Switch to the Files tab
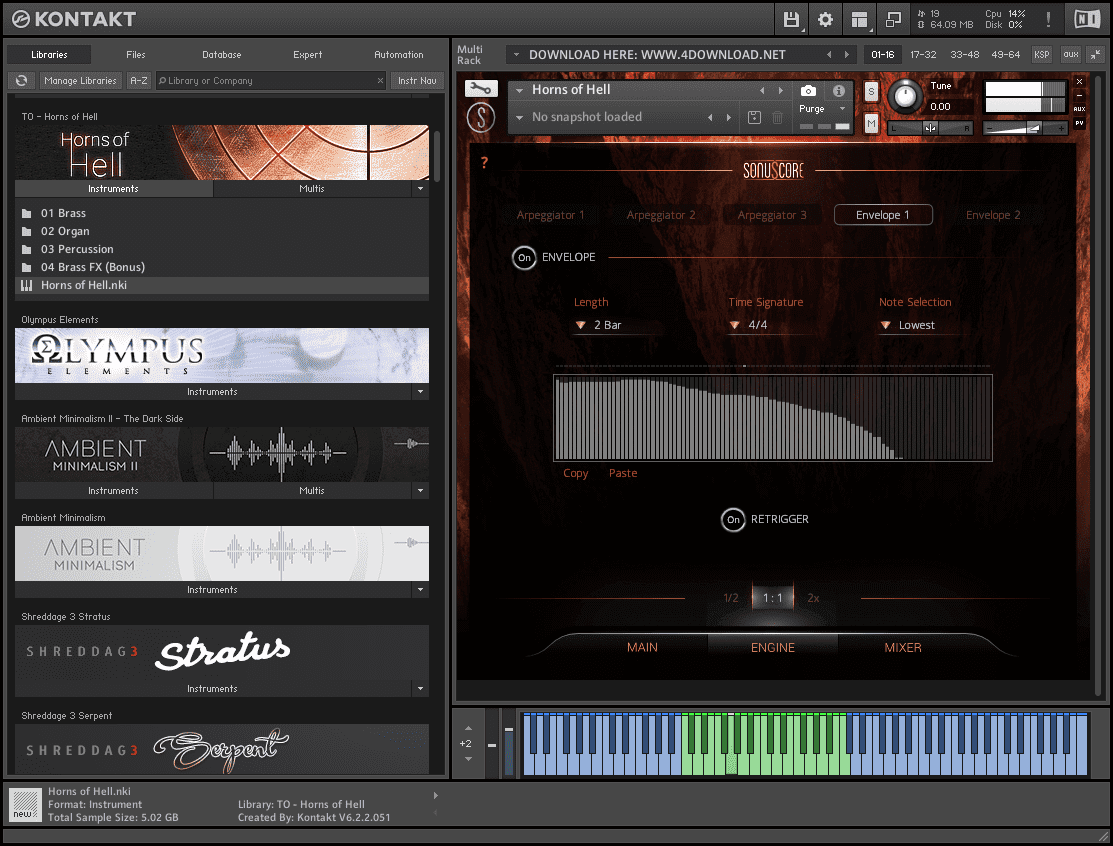1113x846 pixels. coord(136,55)
